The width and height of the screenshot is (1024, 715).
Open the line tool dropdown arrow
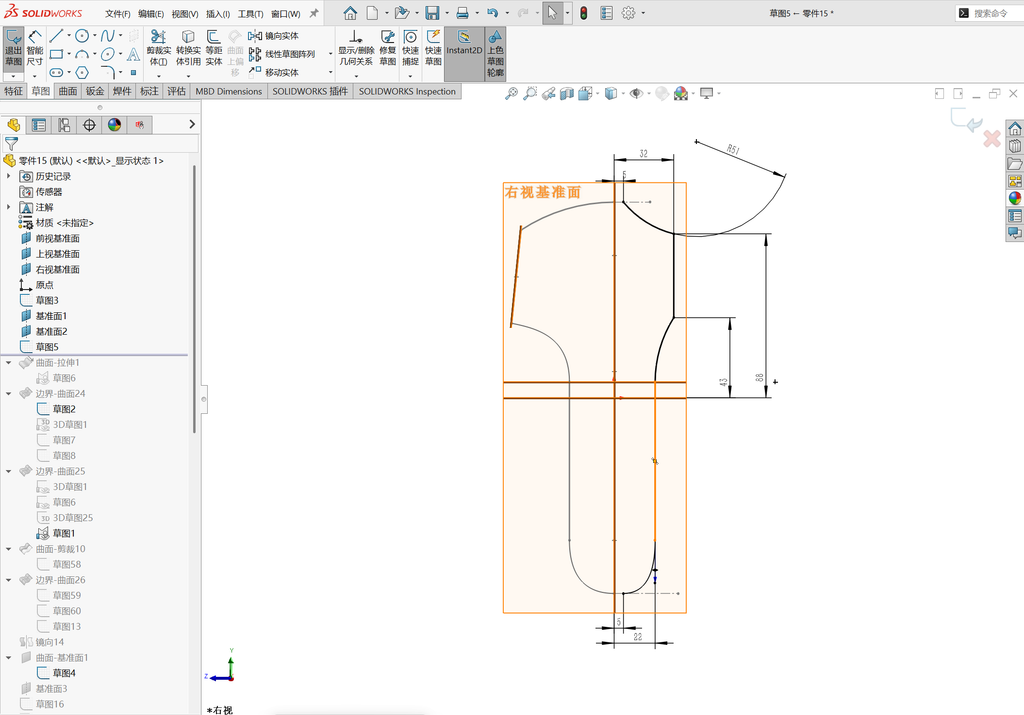click(69, 36)
